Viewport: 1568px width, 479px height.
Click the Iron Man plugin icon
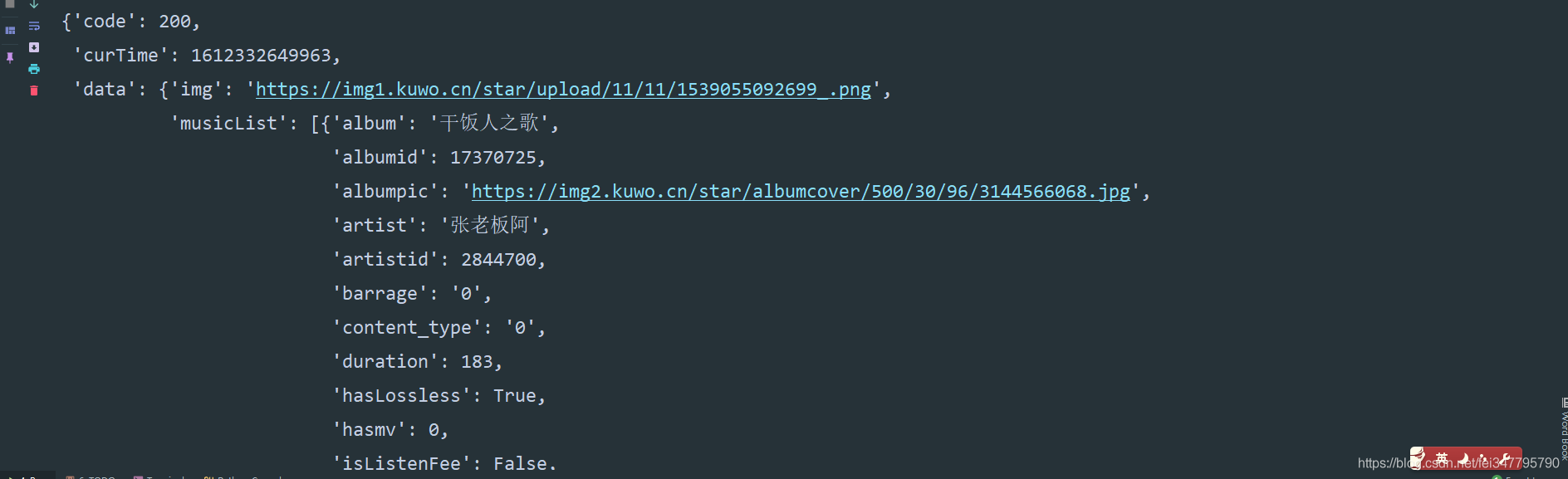(1416, 457)
